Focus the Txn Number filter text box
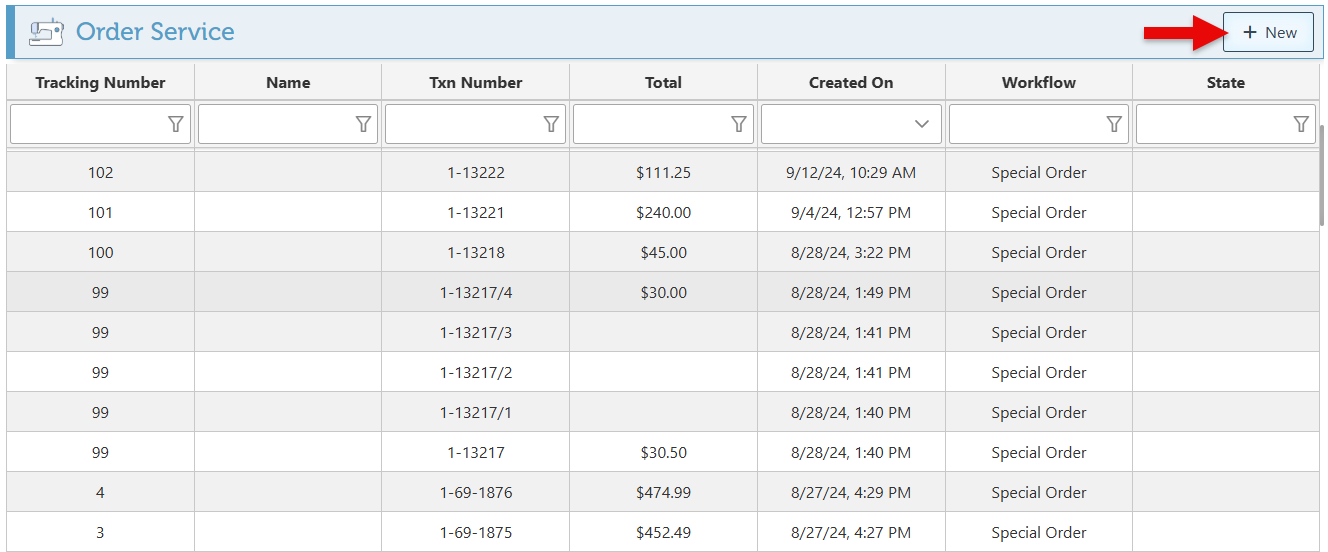This screenshot has height=552, width=1328. pos(464,124)
